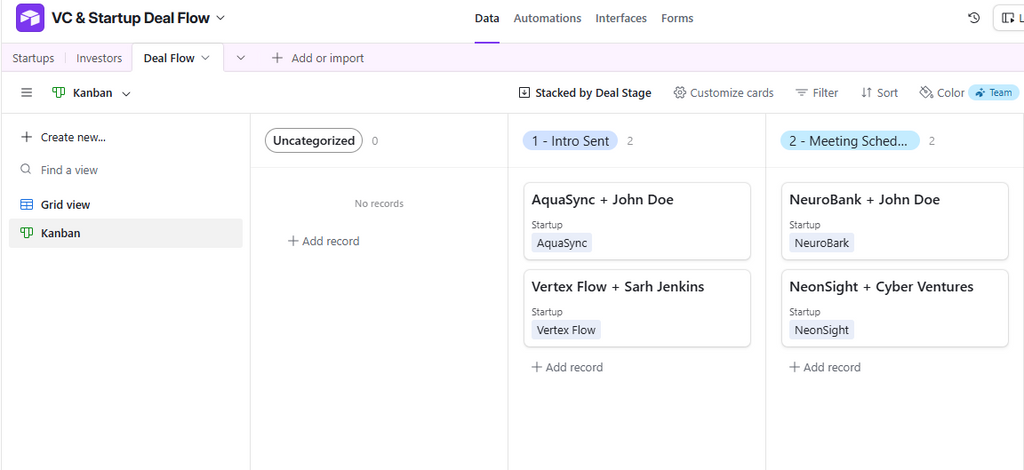Click the magnifier icon in Find a view
Image resolution: width=1024 pixels, height=470 pixels.
click(26, 170)
